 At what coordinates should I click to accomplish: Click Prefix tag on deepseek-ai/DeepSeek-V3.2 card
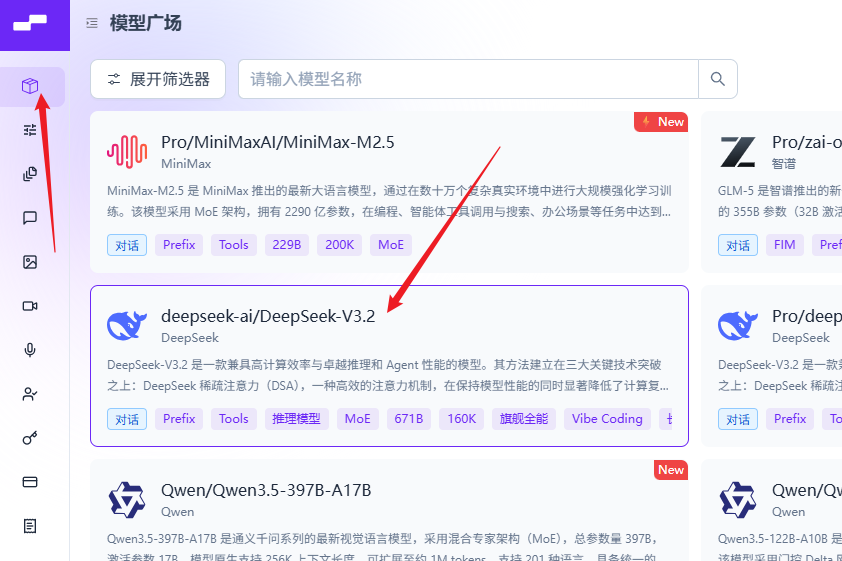179,419
